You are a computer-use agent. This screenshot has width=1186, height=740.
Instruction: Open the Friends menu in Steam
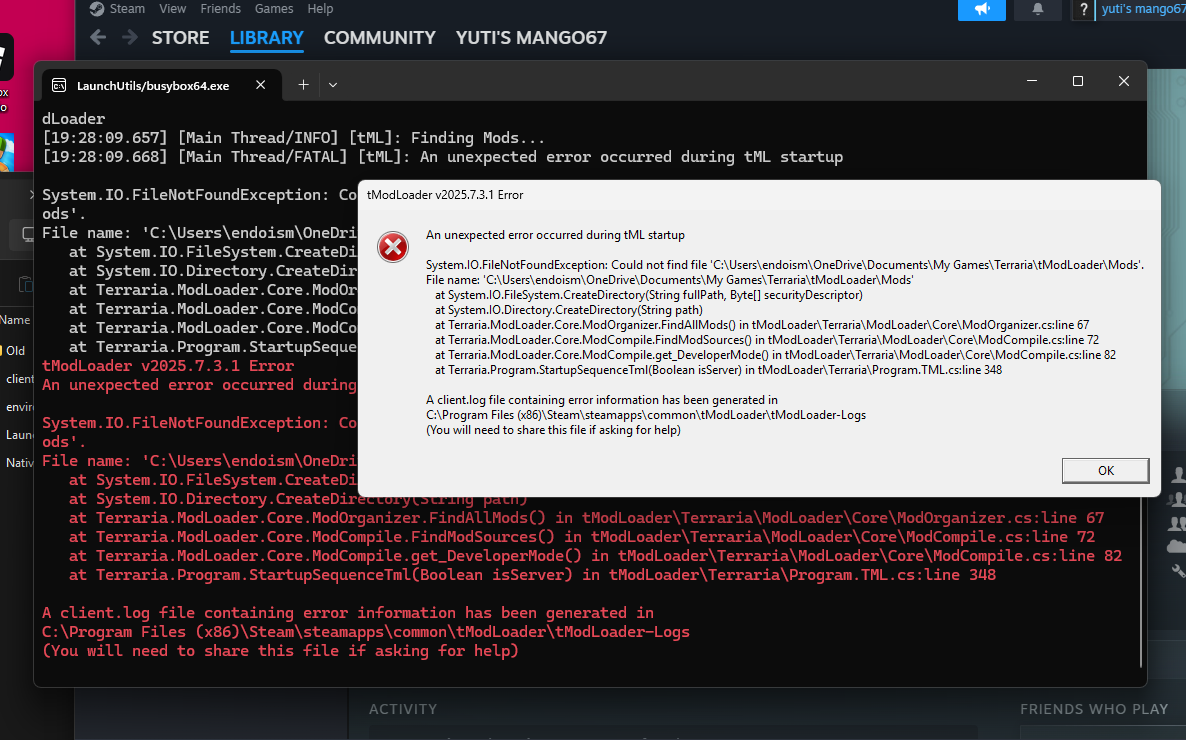220,8
